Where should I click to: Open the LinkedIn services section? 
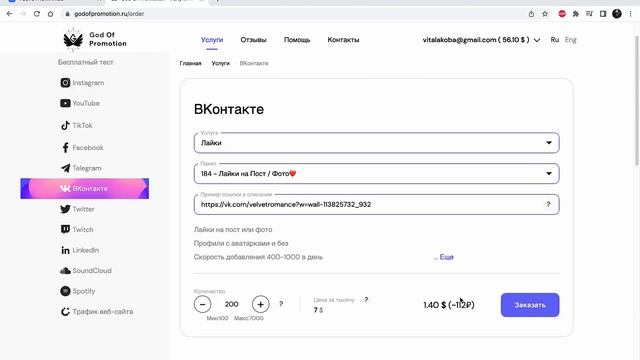tap(80, 250)
